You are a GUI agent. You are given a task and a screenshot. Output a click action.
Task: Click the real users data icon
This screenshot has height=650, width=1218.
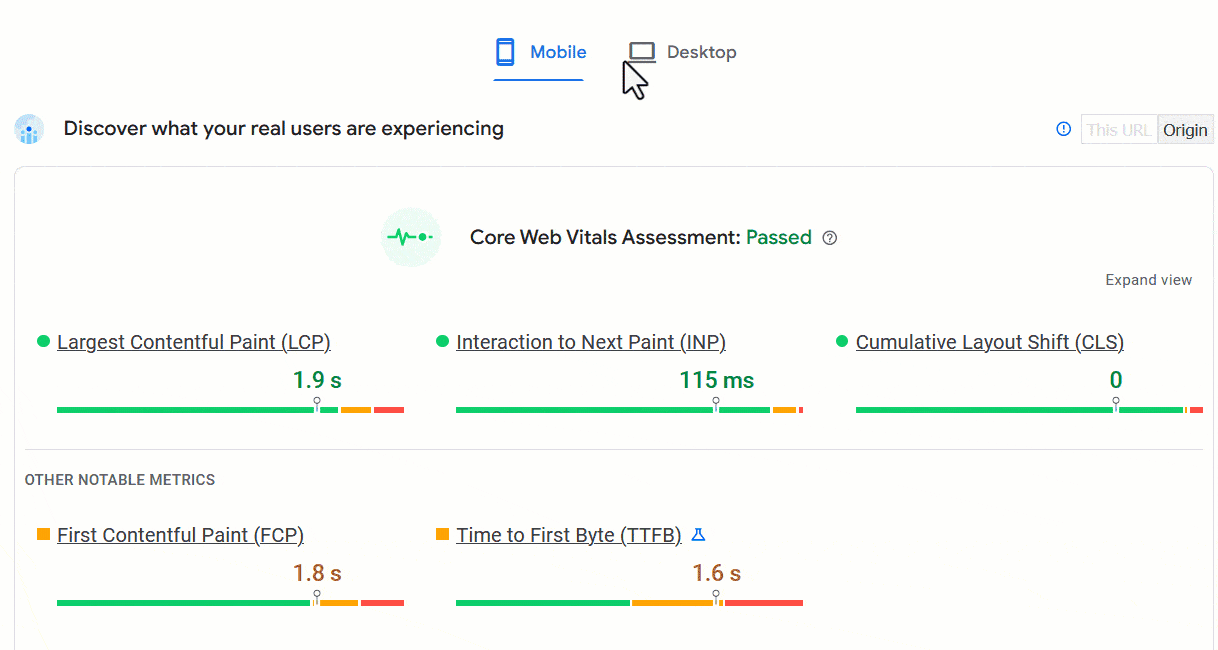29,129
